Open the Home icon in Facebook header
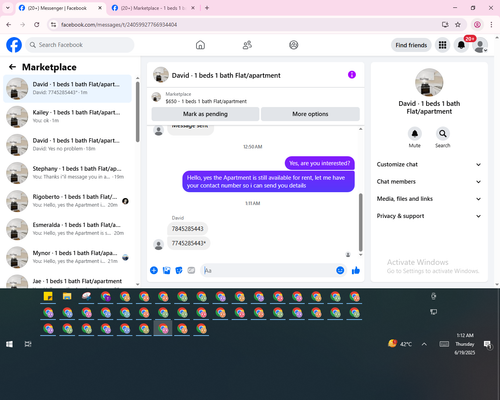The width and height of the screenshot is (500, 400). pyautogui.click(x=200, y=45)
